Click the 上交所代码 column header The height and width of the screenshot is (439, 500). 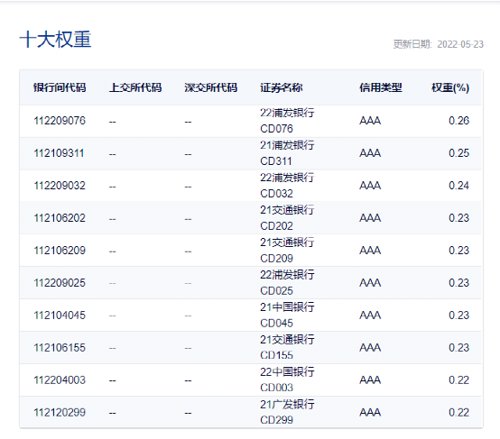[x=135, y=88]
